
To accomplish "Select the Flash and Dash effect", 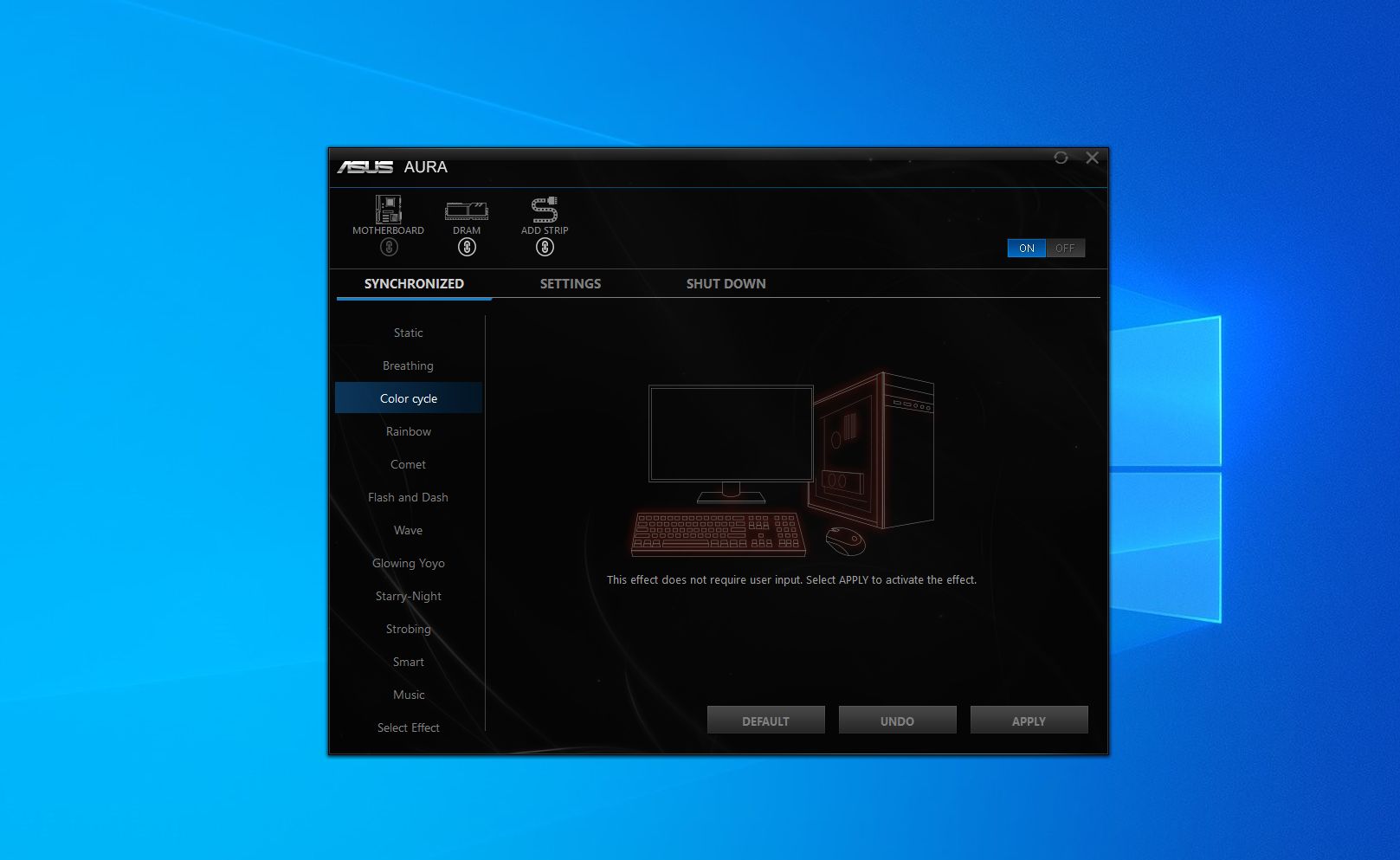I will click(x=409, y=497).
